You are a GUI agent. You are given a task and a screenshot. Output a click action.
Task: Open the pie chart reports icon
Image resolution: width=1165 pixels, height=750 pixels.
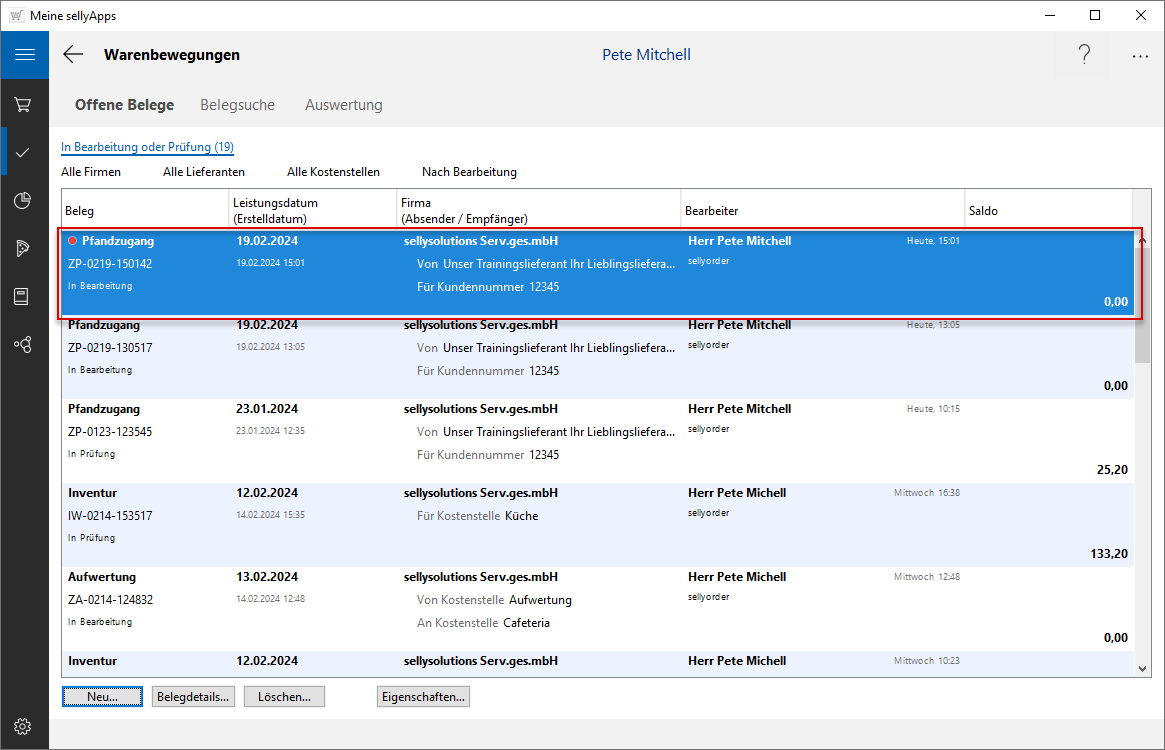pos(23,201)
